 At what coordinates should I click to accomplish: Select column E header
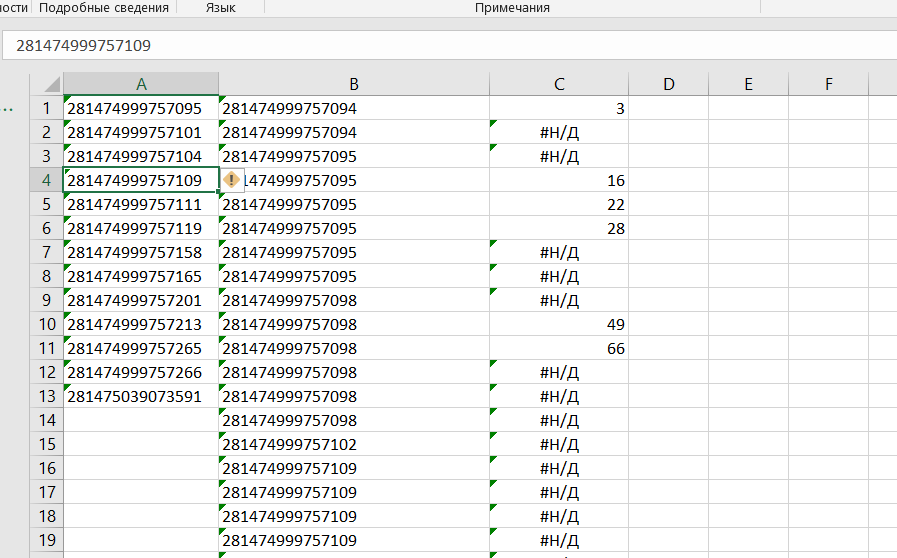[x=748, y=84]
